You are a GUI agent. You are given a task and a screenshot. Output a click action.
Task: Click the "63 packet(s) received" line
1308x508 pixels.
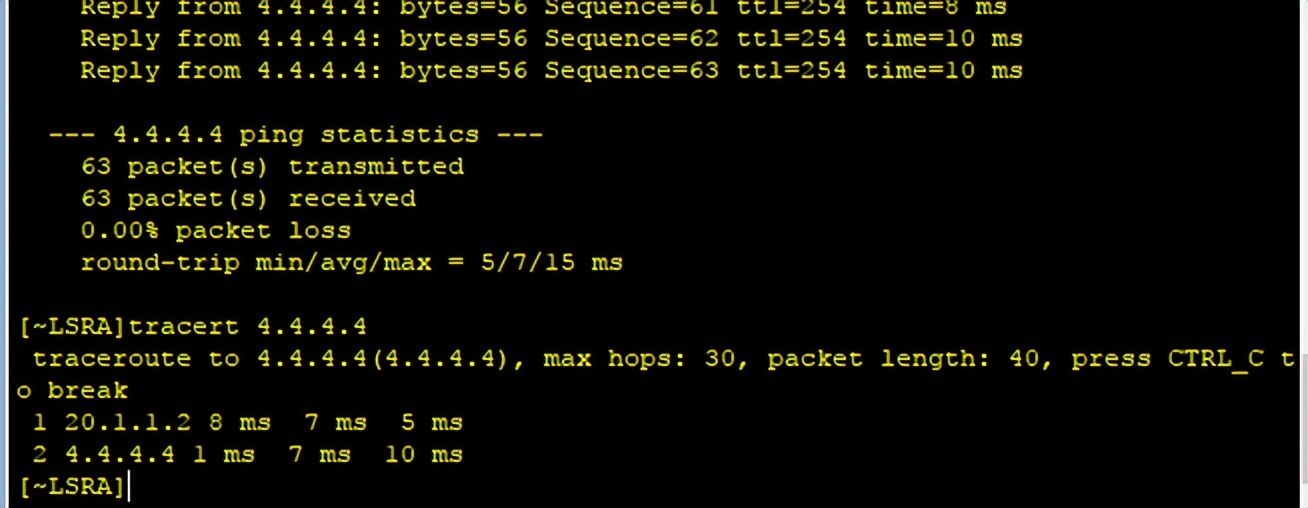click(248, 199)
